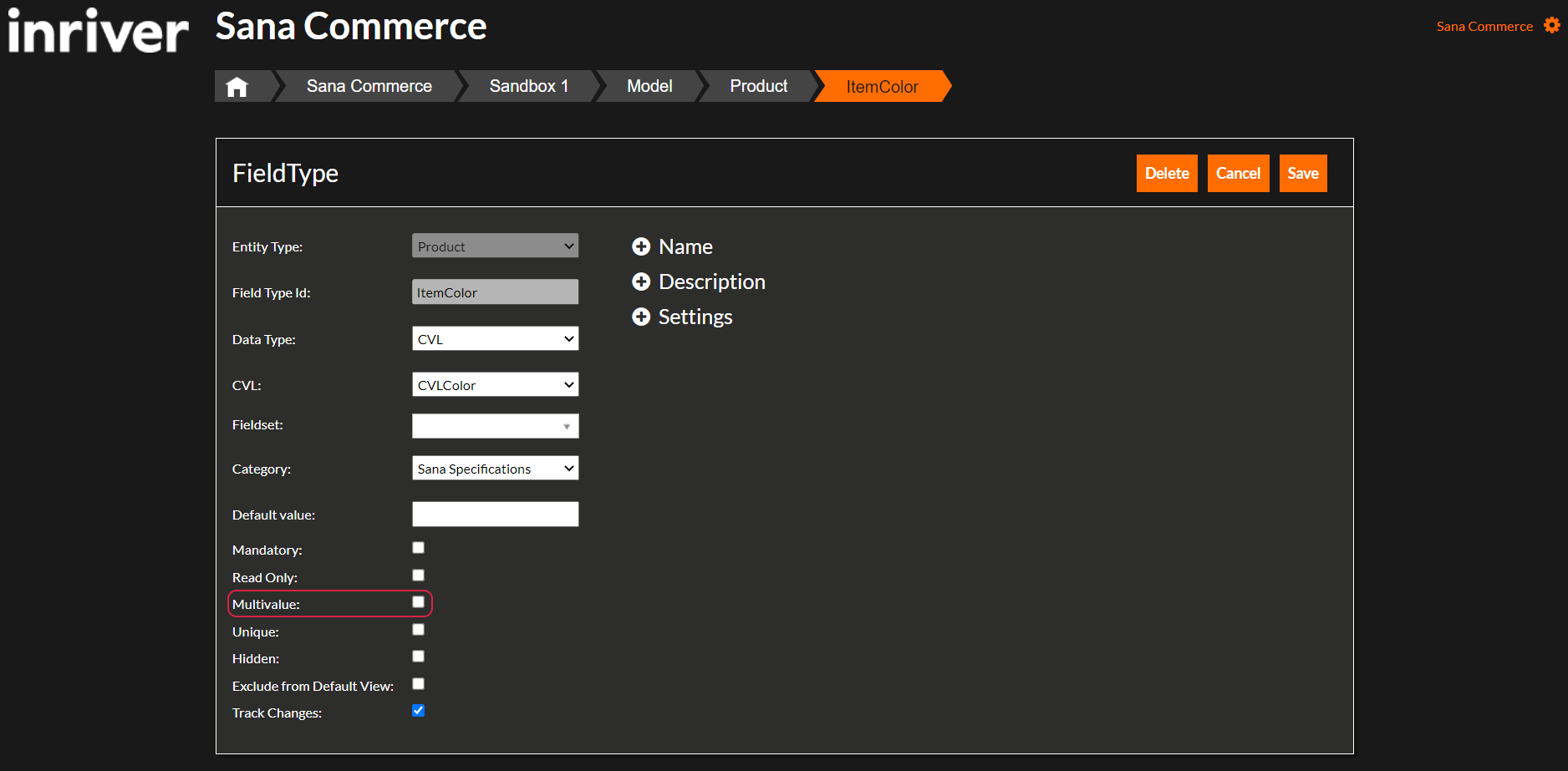Click the Name section label
The width and height of the screenshot is (1568, 771).
tap(685, 246)
